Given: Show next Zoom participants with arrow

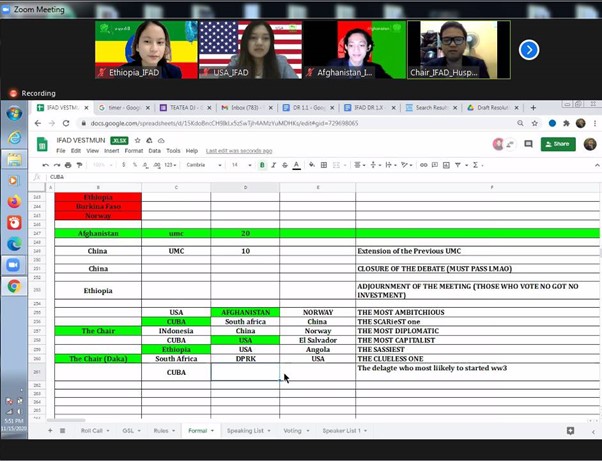Looking at the screenshot, I should (529, 49).
